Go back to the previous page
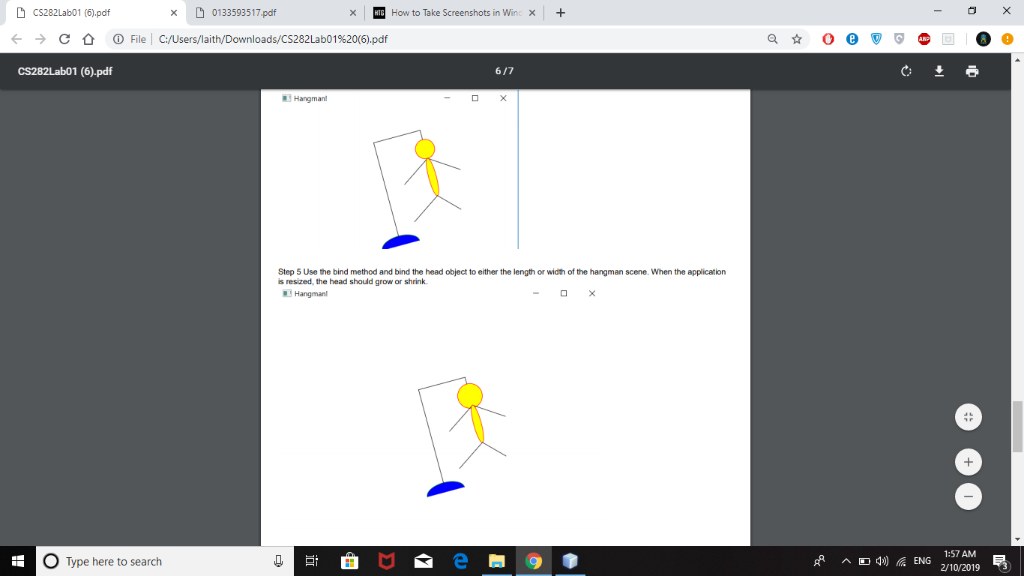Viewport: 1024px width, 576px height. (16, 39)
